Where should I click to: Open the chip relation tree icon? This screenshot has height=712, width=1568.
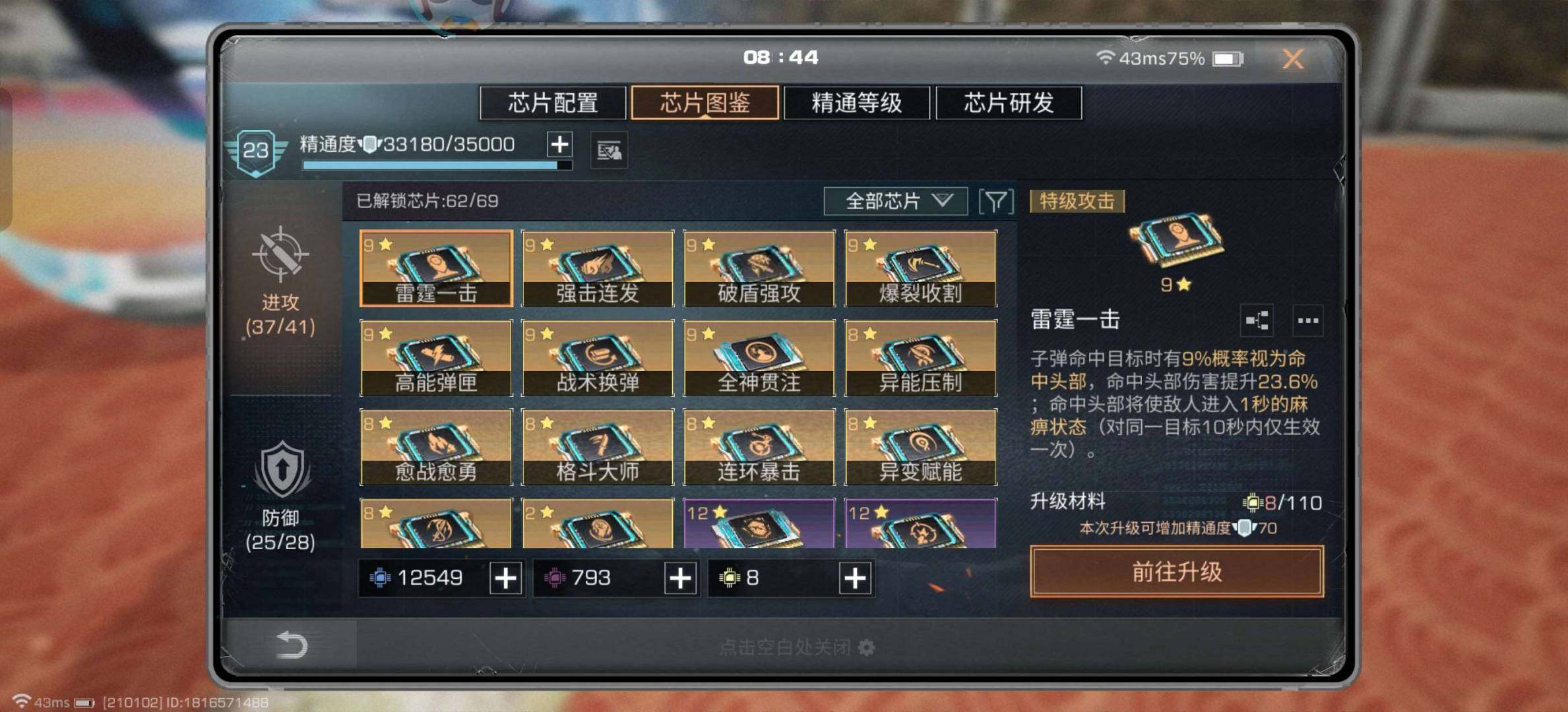coord(1257,320)
